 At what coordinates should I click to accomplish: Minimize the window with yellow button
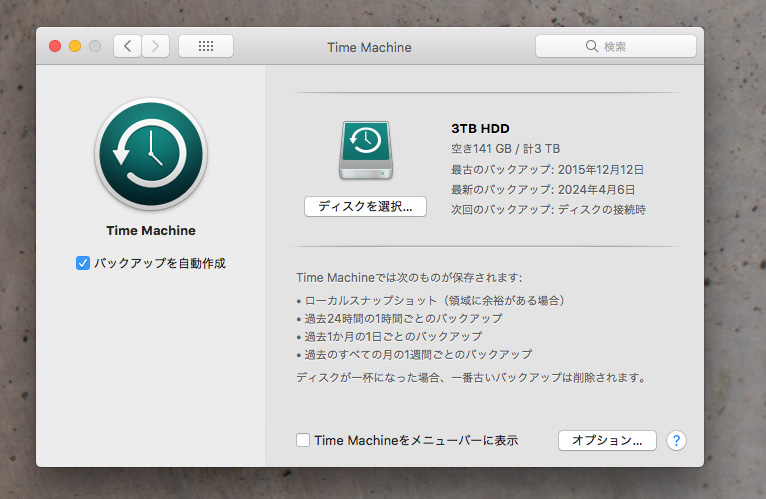coord(75,46)
